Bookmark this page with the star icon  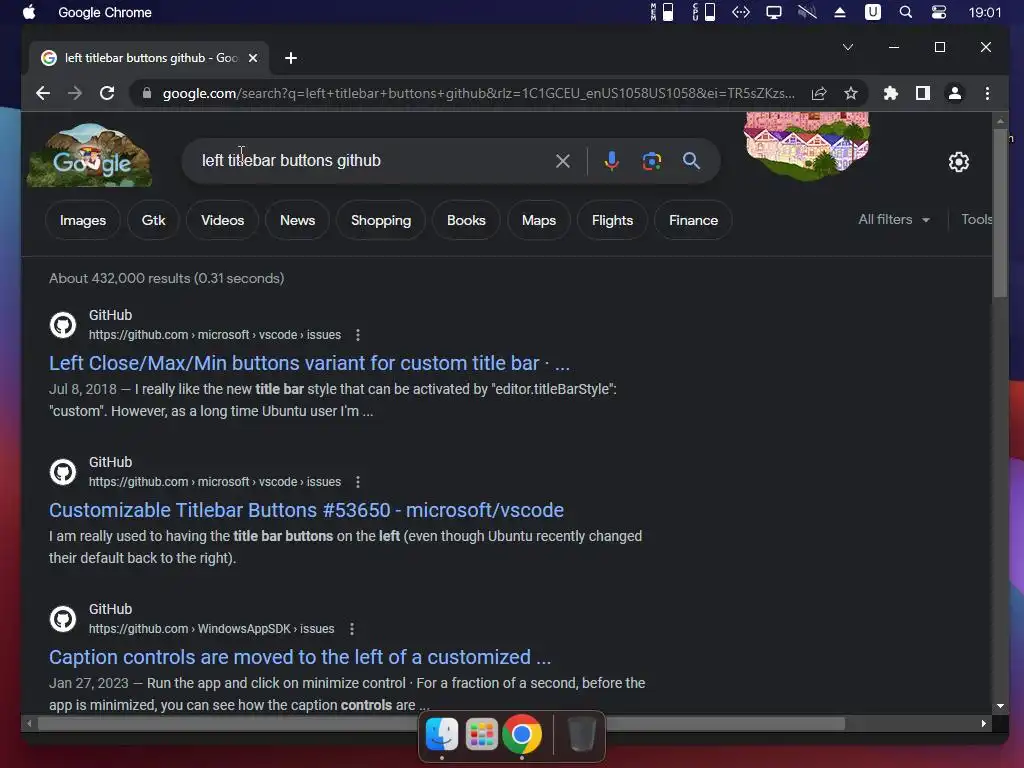(851, 93)
